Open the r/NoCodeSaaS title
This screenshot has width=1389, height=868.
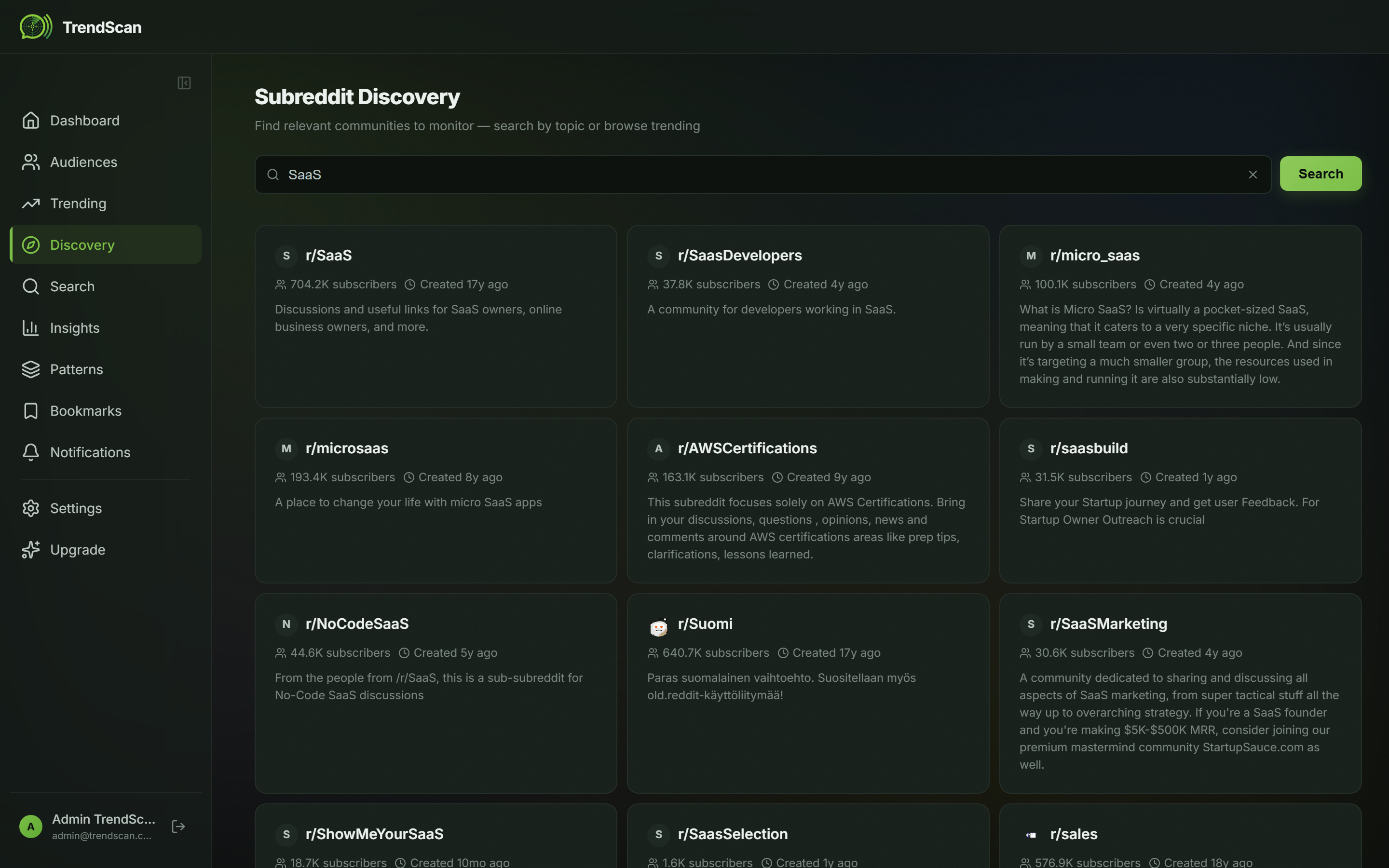coord(357,624)
